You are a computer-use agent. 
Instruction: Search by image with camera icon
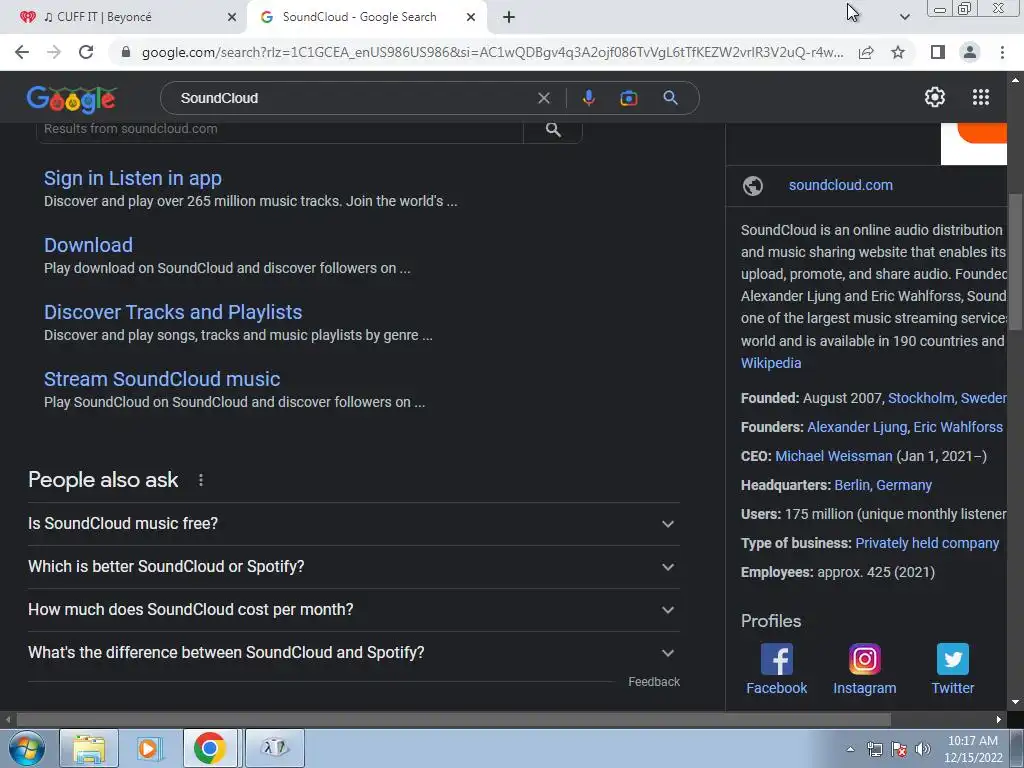(x=628, y=98)
